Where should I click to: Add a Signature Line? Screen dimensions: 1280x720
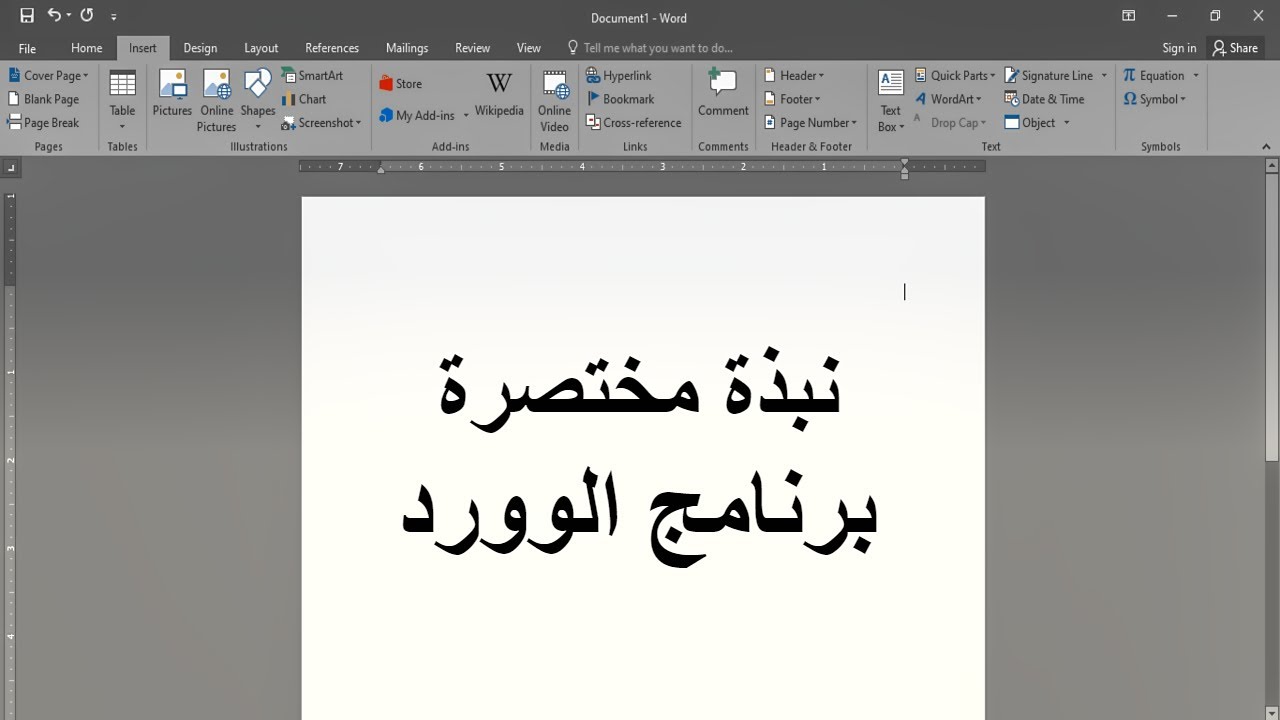coord(1049,75)
